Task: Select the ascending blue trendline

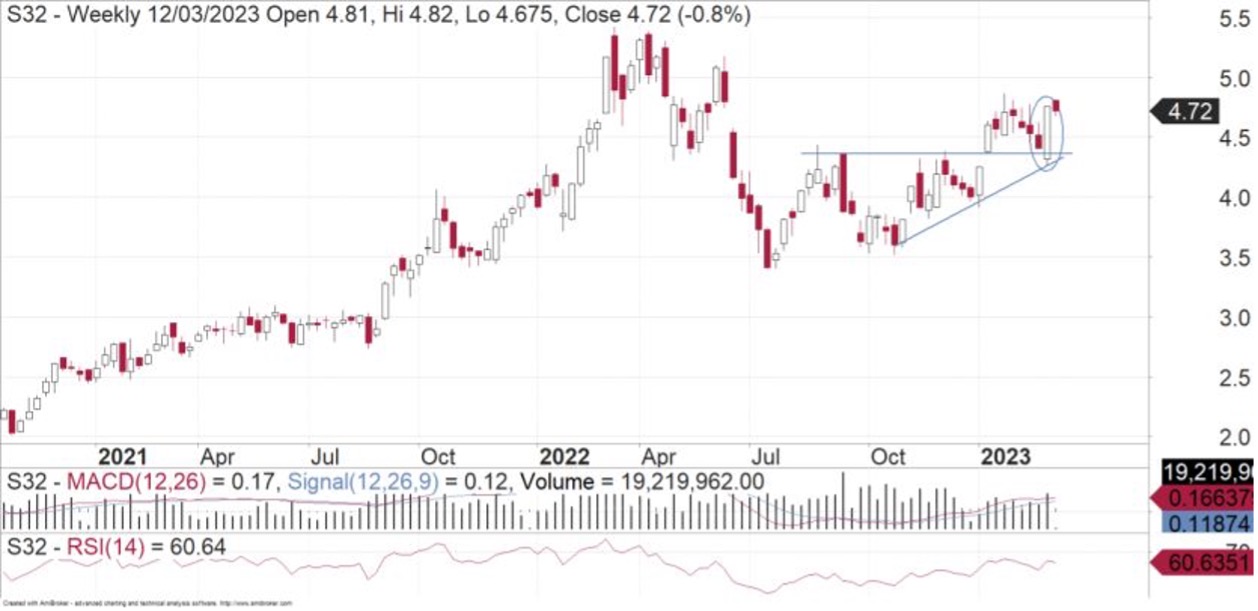Action: coord(960,209)
